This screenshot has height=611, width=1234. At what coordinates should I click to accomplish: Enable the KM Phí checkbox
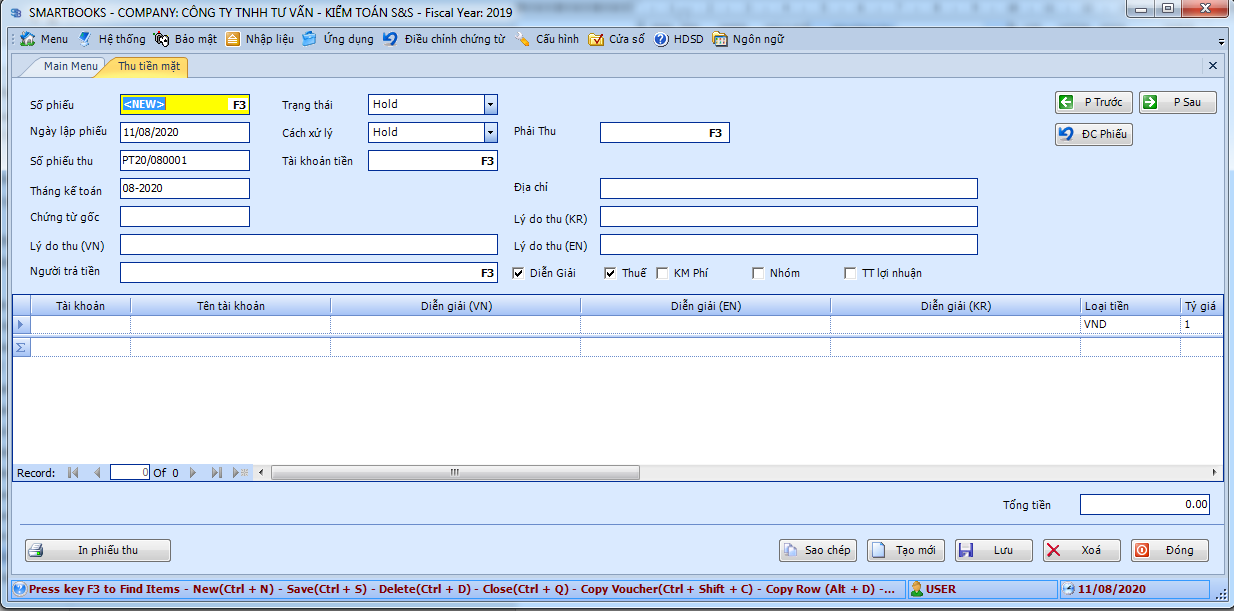pos(662,273)
